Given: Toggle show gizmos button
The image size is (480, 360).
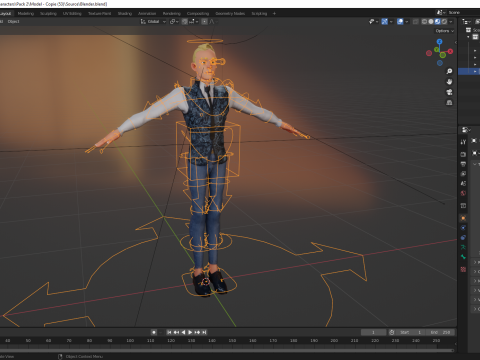Looking at the screenshot, I should [385, 21].
